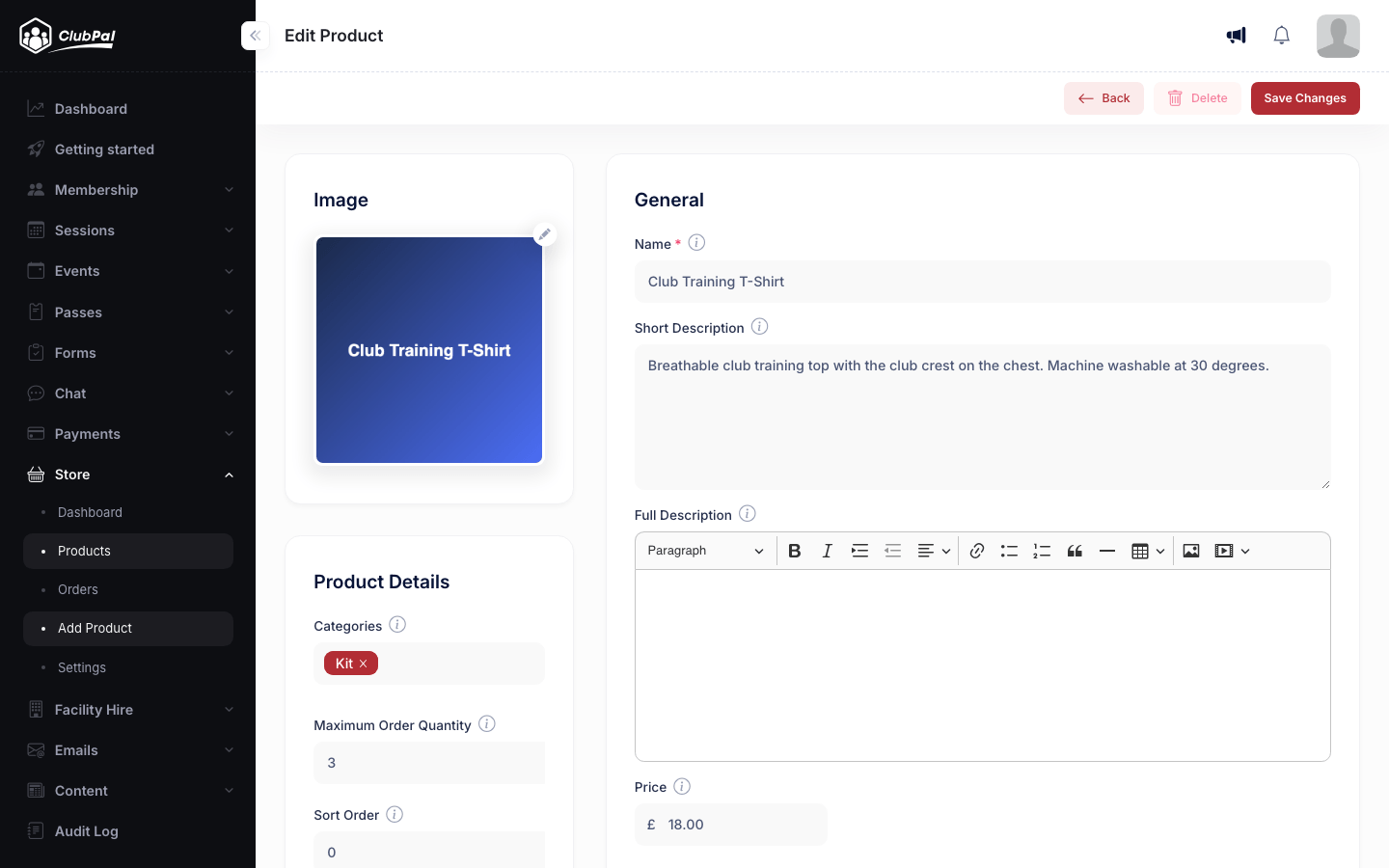Expand the Payments menu

[x=128, y=434]
